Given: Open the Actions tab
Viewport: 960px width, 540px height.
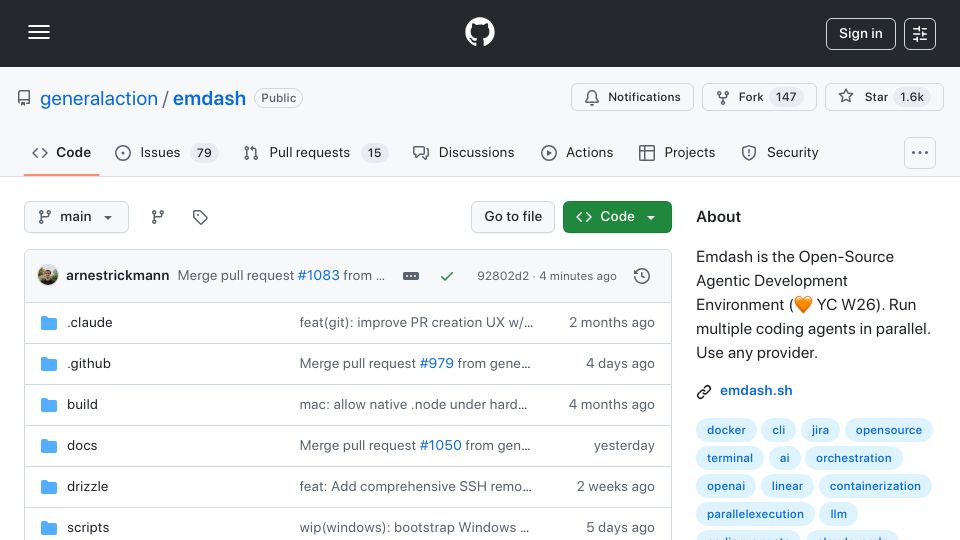Looking at the screenshot, I should click(577, 152).
